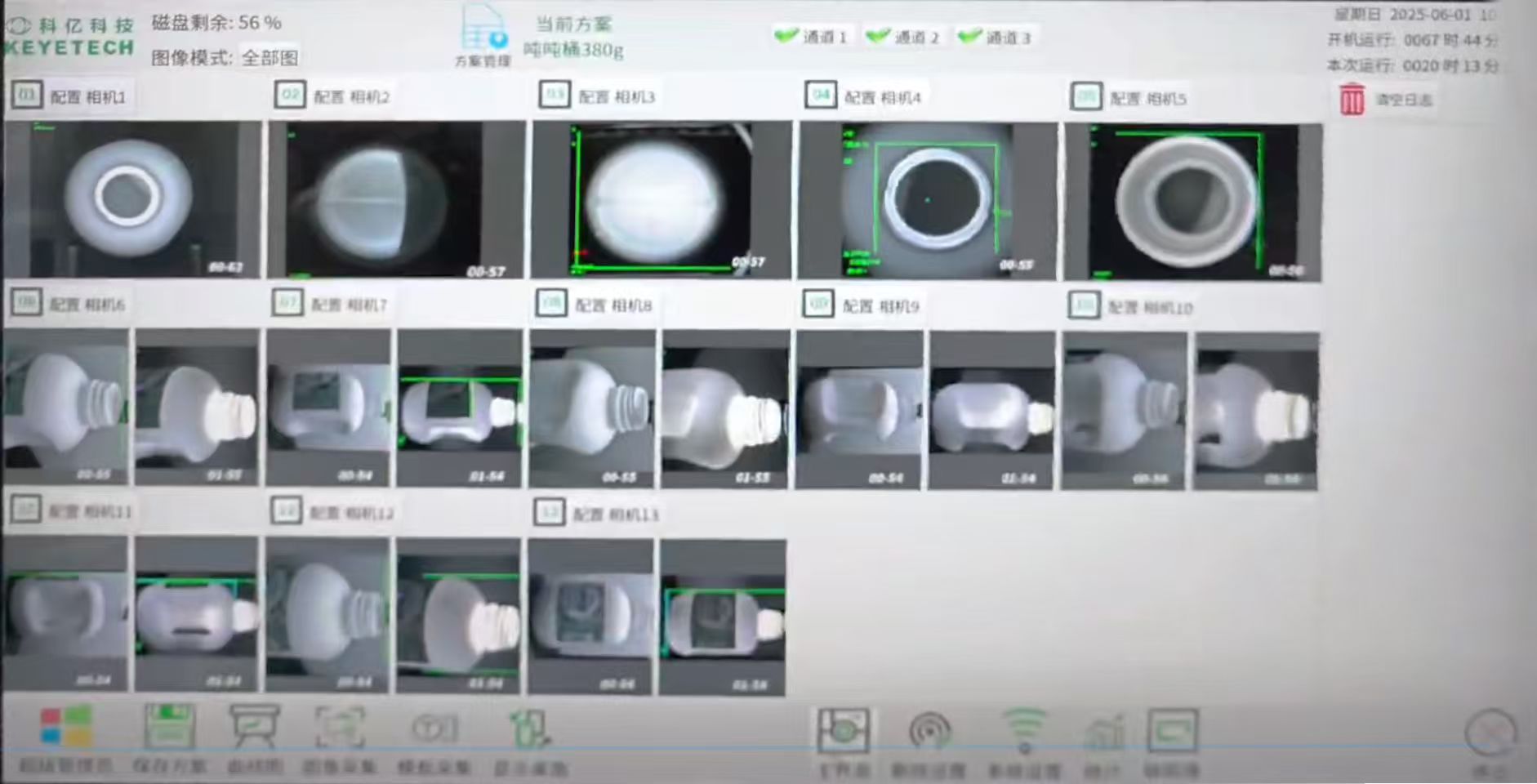
Task: Click the 清空日志 trash icon to clear logs
Action: coord(1353,98)
